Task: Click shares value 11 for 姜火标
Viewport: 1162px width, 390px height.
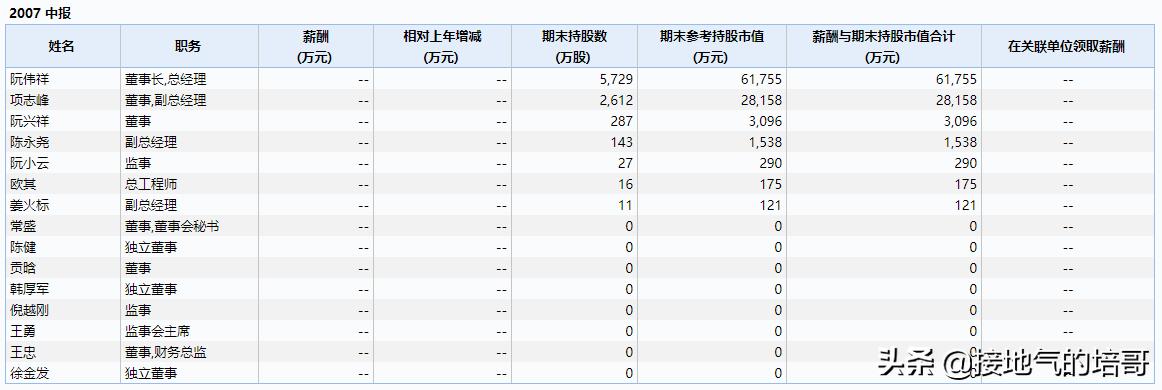Action: (626, 205)
